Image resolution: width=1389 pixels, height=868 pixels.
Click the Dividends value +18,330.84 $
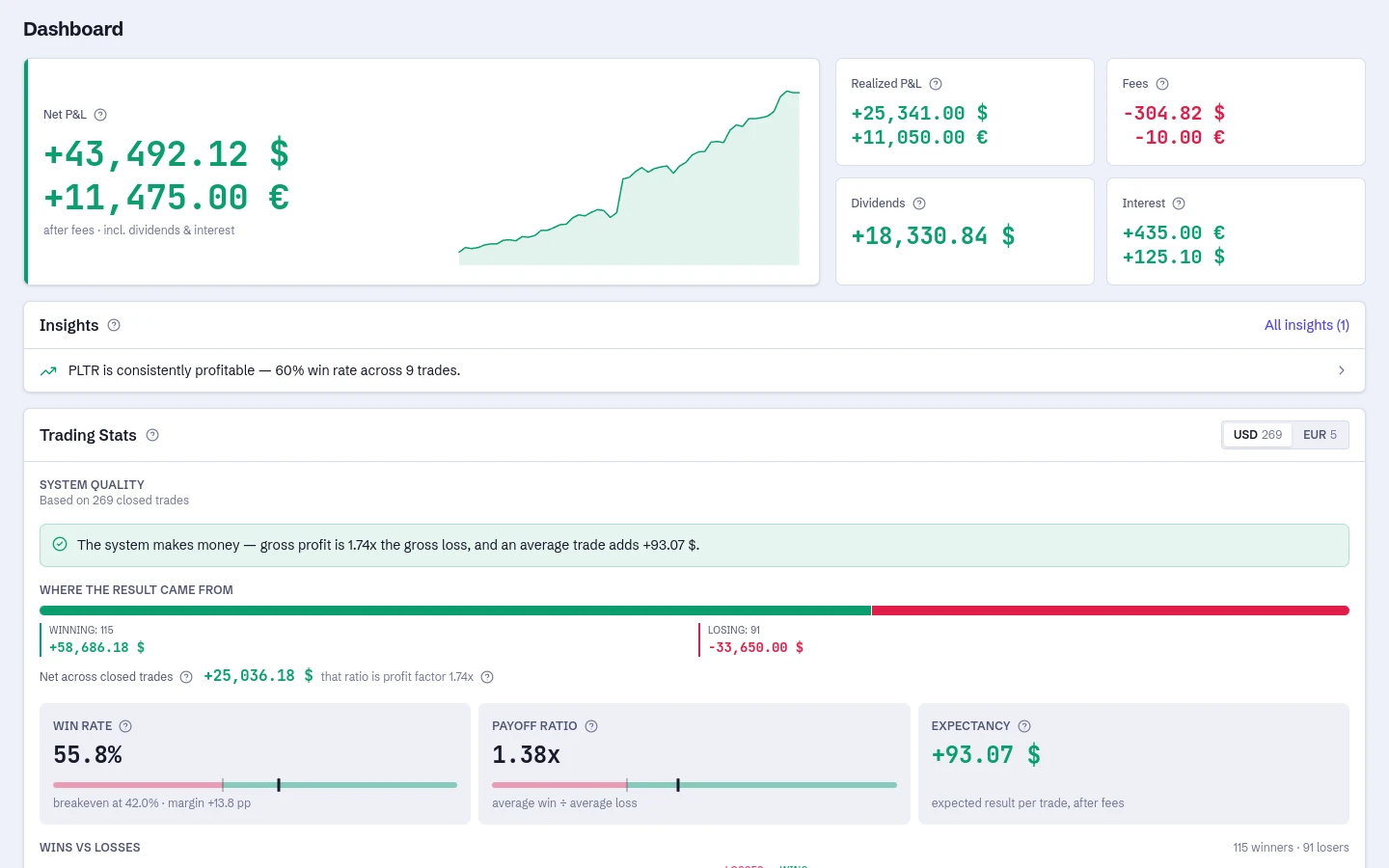933,236
